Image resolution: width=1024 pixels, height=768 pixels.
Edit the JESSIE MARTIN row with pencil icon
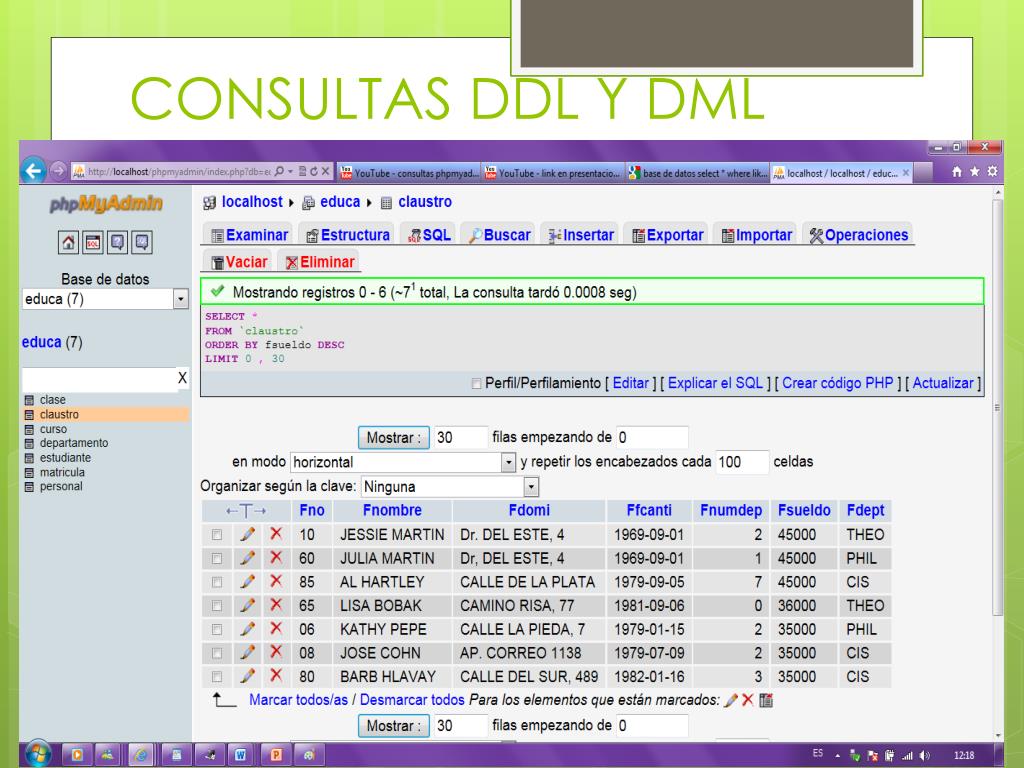[x=247, y=534]
